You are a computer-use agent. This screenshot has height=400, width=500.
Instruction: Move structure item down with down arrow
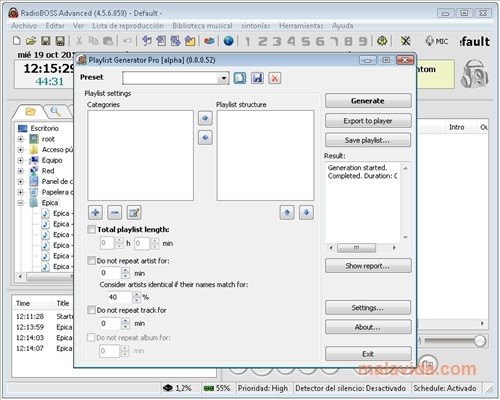click(x=306, y=212)
